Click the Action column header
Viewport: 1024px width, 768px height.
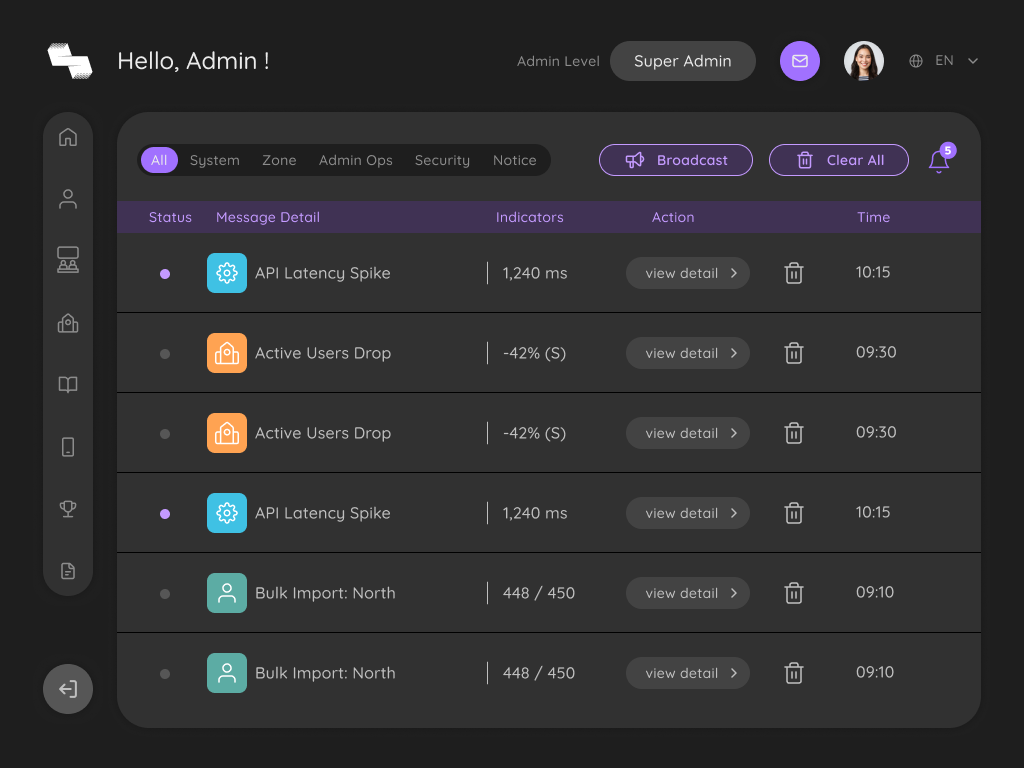pos(673,217)
